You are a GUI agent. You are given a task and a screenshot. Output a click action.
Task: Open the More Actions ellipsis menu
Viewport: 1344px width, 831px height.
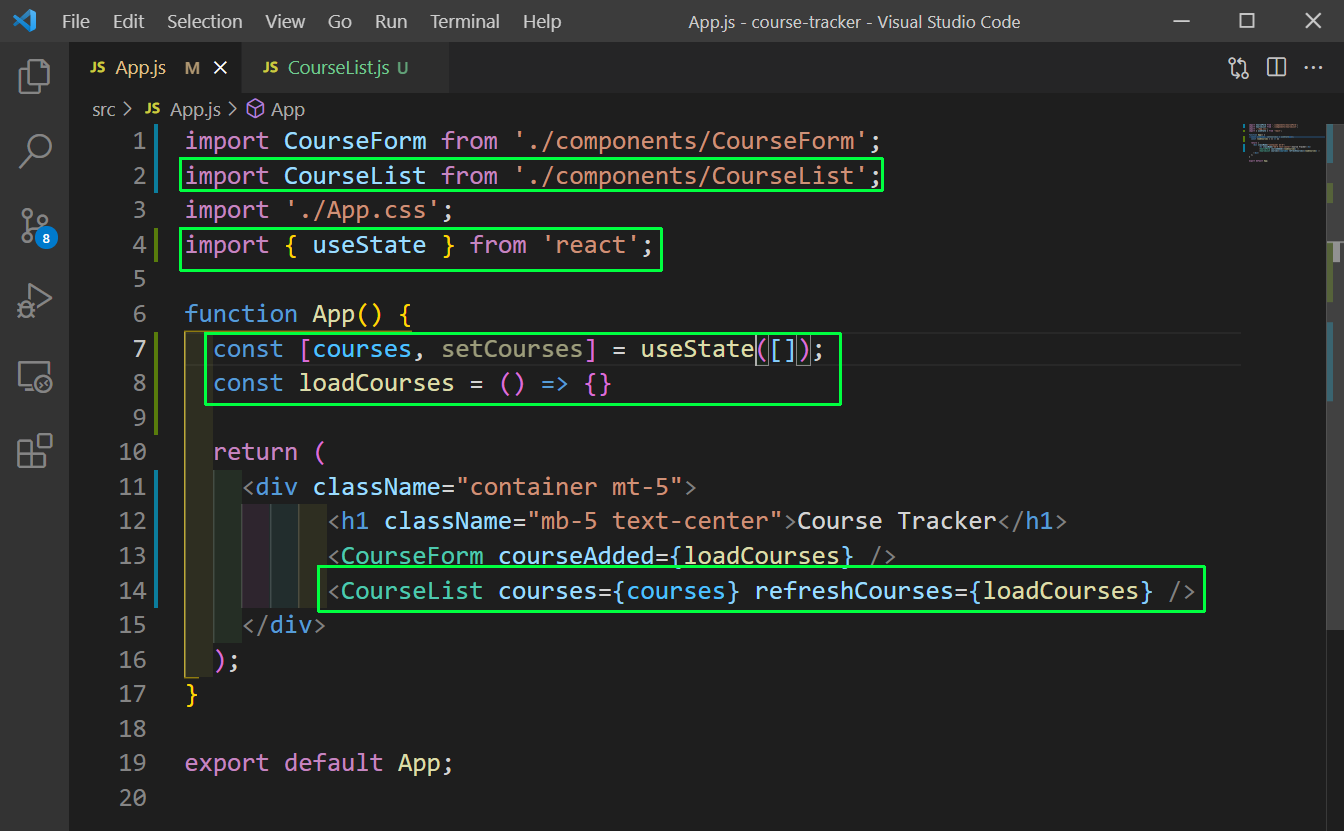tap(1313, 68)
